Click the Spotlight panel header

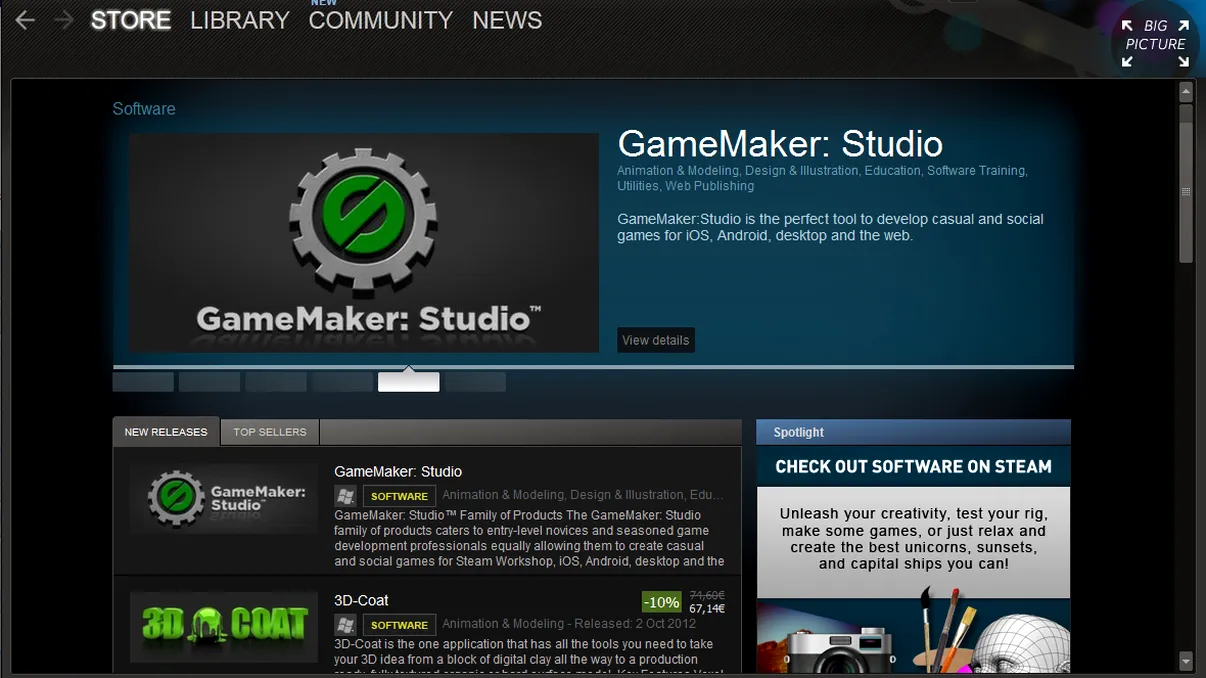coord(913,432)
